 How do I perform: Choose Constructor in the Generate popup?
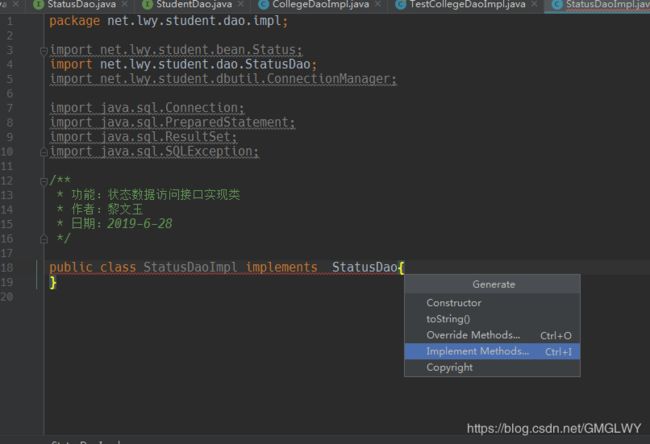click(492, 303)
